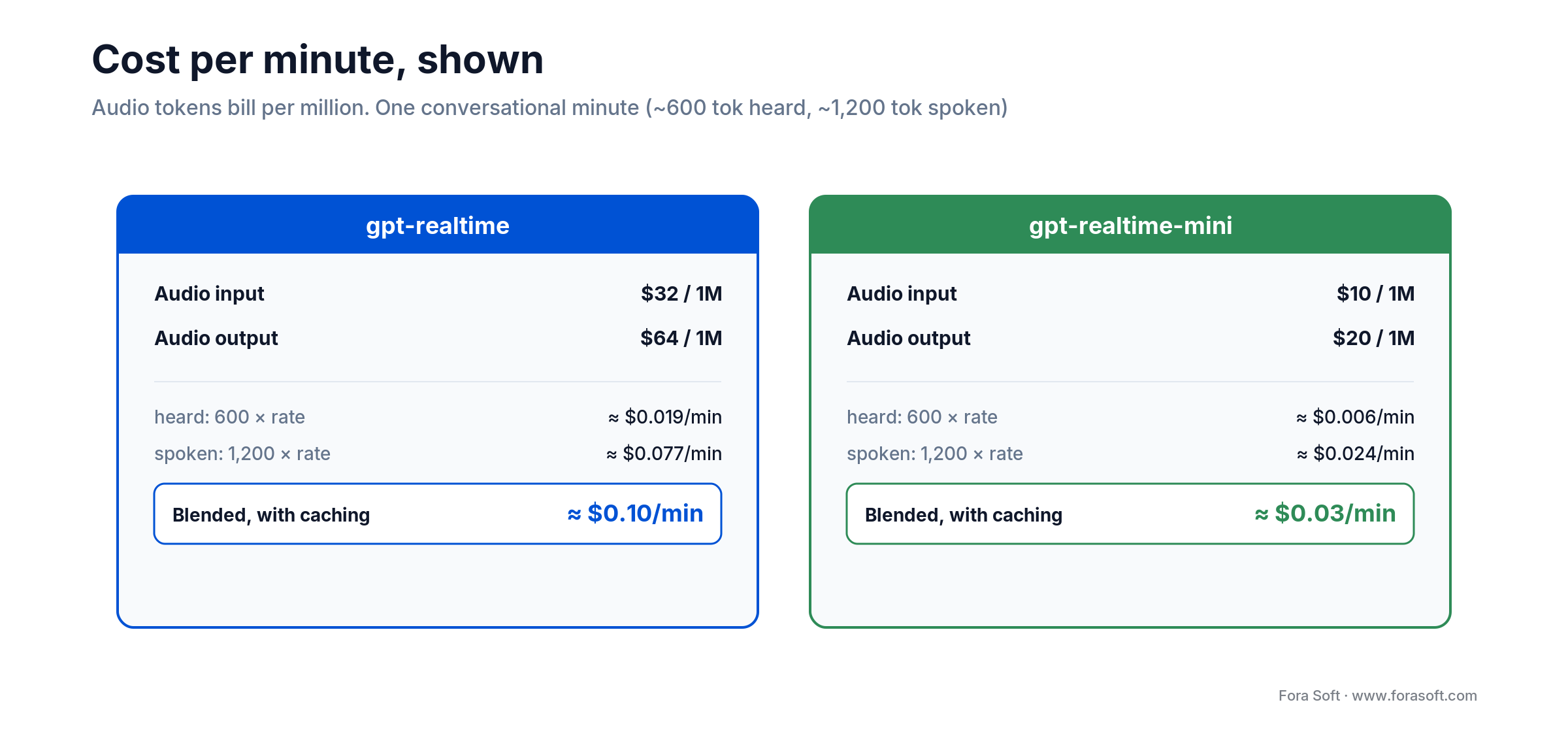This screenshot has width=1568, height=732.
Task: Click the '$20 / 1M' price value
Action: (x=1373, y=338)
